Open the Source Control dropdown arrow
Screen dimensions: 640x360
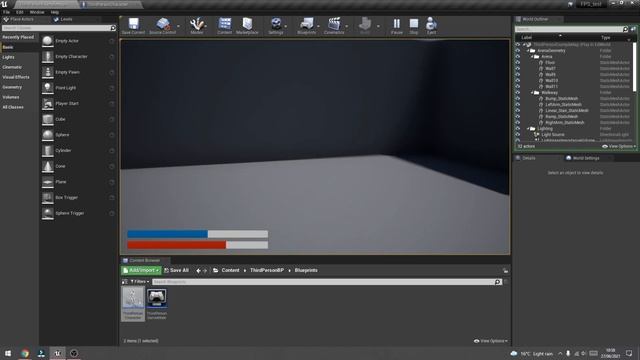(178, 26)
